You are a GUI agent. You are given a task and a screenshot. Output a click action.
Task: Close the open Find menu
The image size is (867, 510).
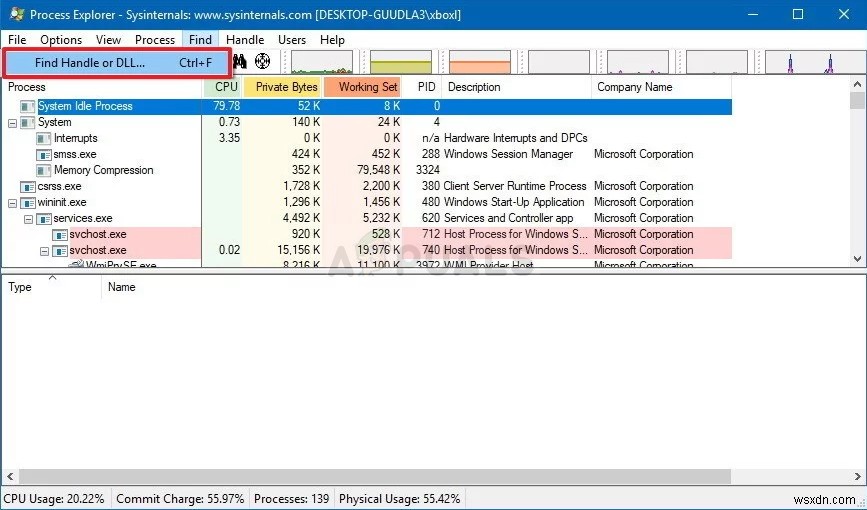(x=200, y=40)
